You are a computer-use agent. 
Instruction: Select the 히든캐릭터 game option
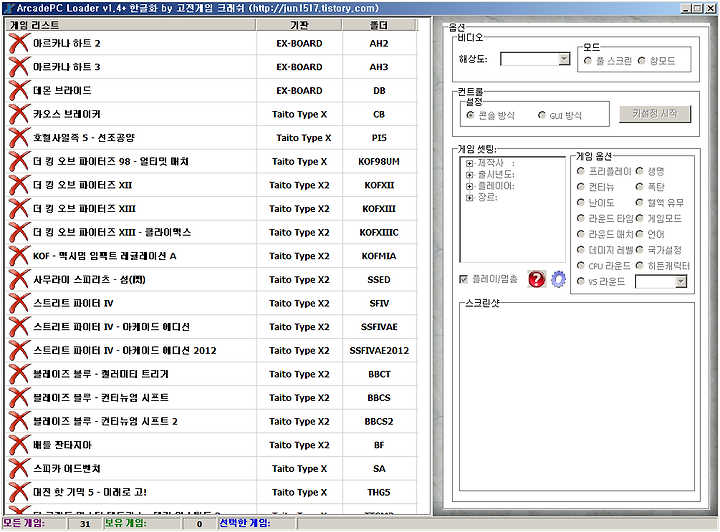tap(639, 265)
